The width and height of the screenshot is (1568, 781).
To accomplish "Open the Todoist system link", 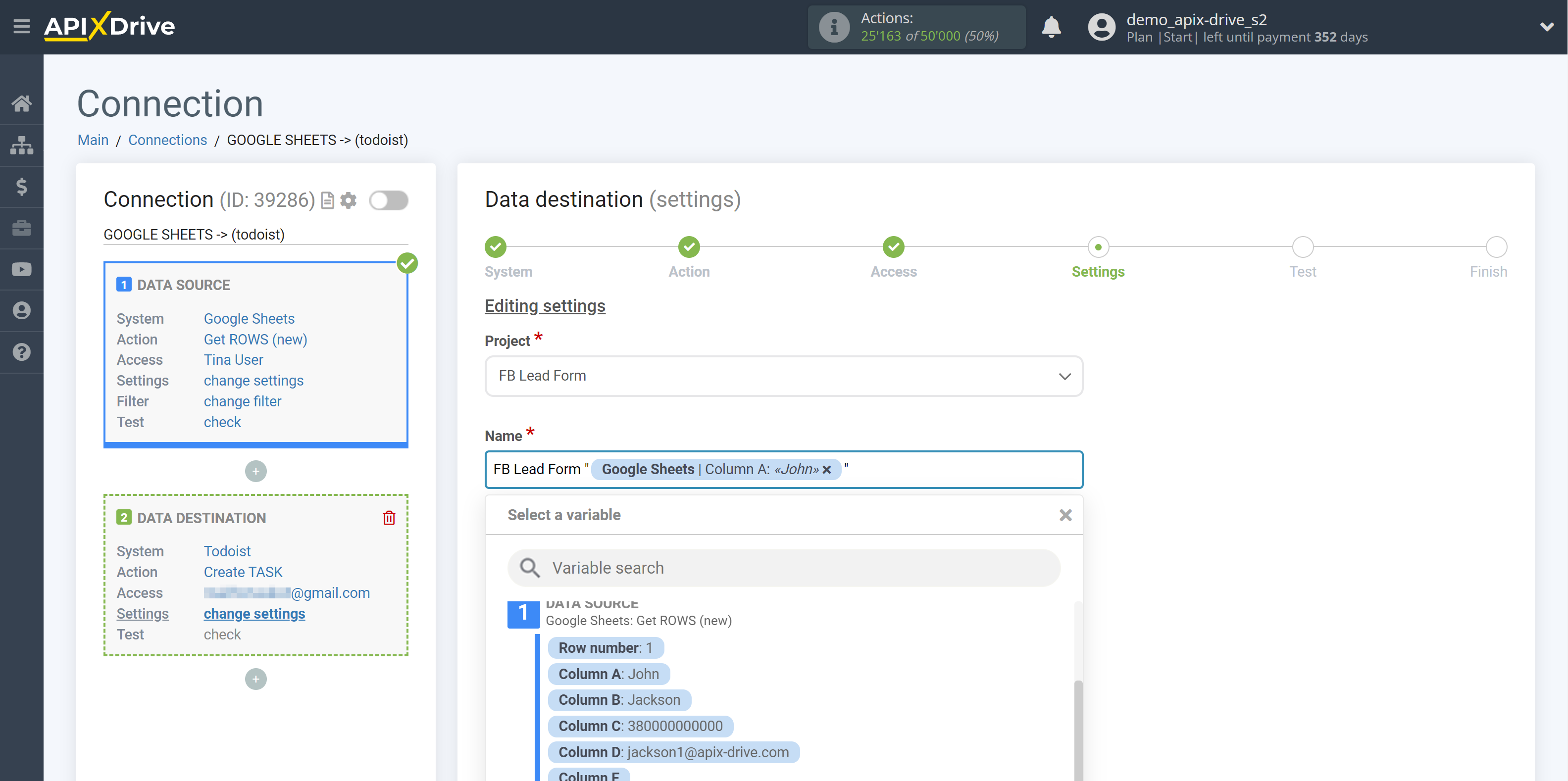I will click(x=227, y=551).
